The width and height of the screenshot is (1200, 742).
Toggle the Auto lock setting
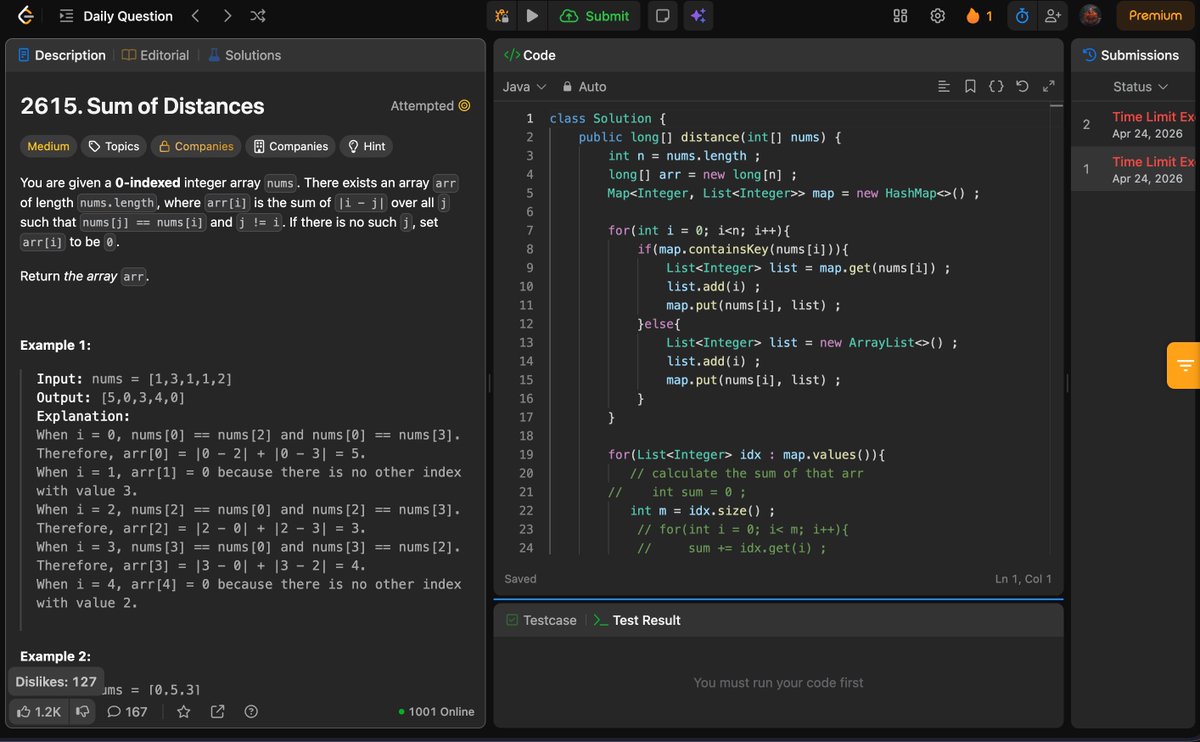[x=585, y=87]
